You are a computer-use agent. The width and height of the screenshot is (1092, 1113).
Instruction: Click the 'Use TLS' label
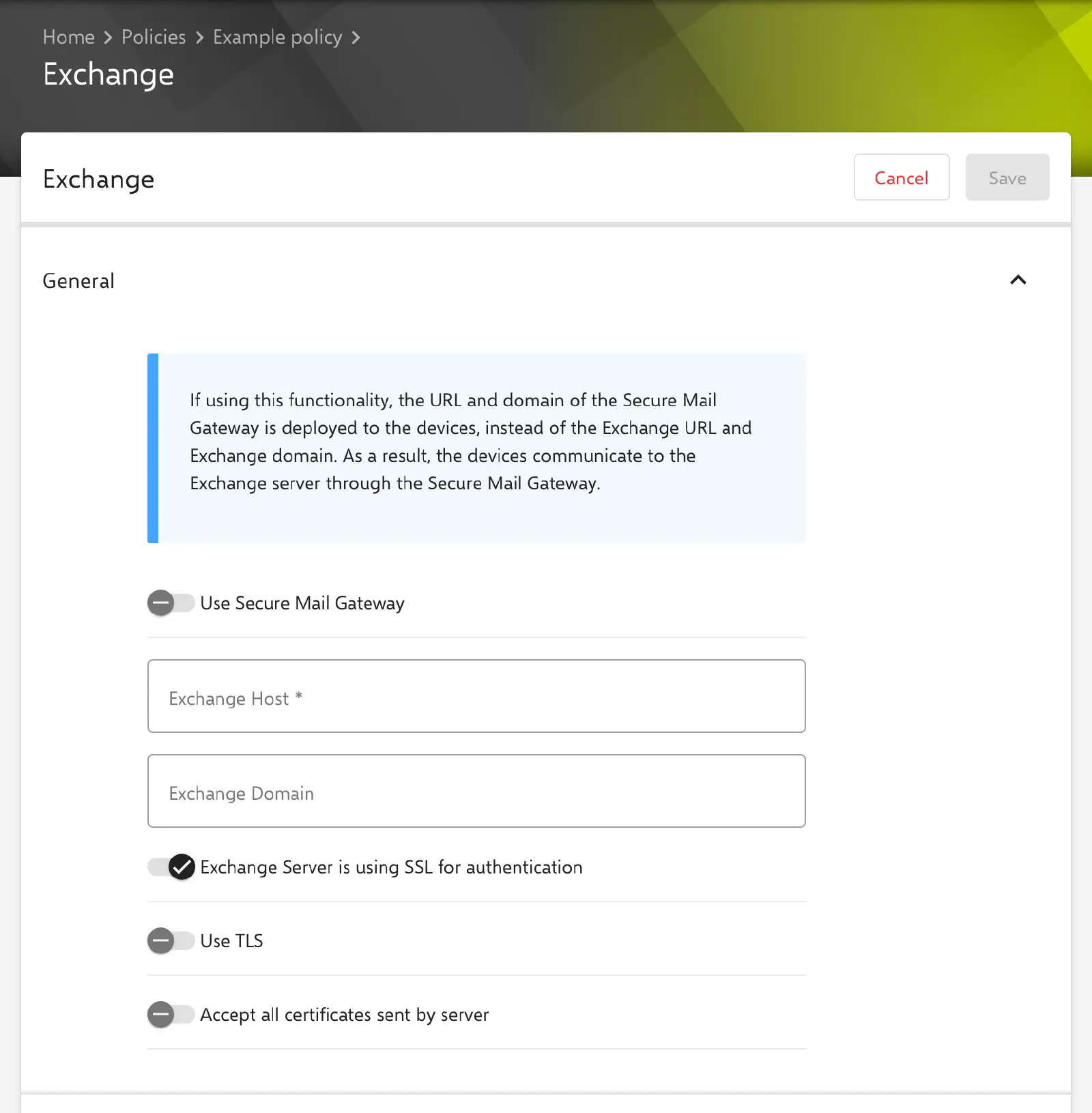click(x=231, y=940)
